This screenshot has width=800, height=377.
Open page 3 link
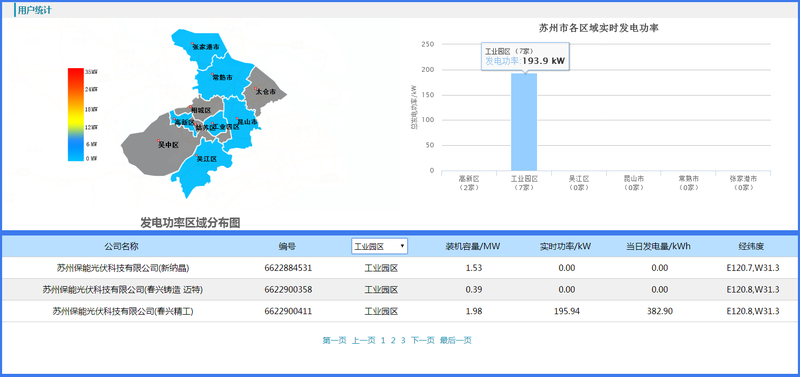tap(403, 340)
